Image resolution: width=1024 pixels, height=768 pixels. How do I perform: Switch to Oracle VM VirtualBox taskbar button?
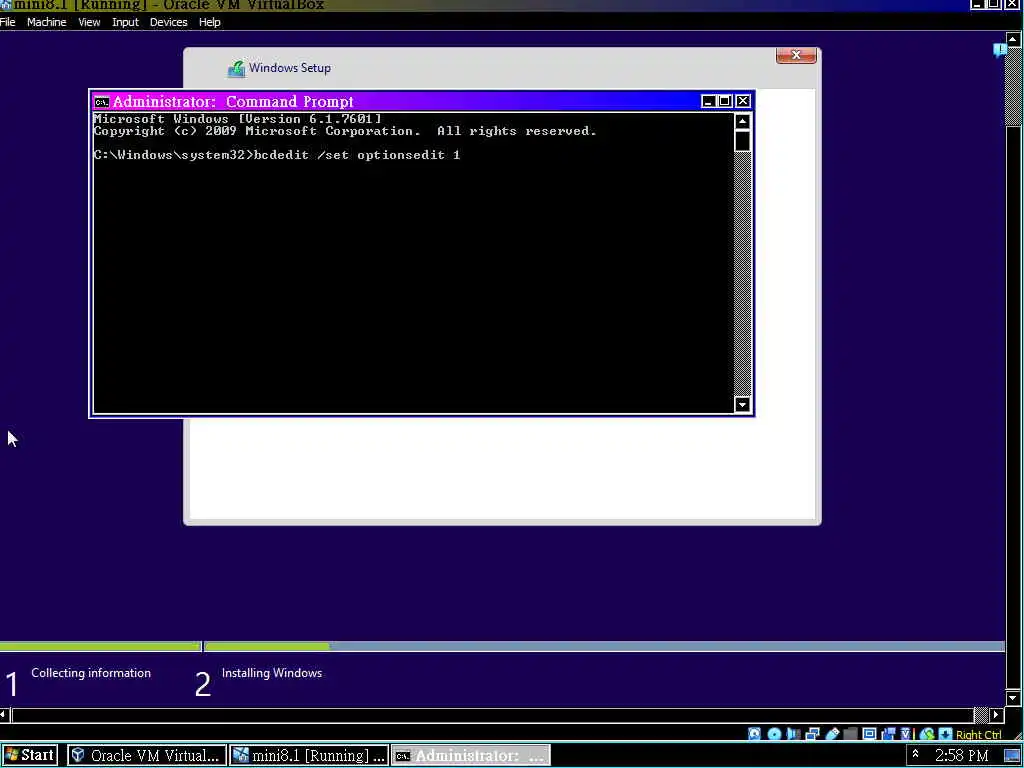pyautogui.click(x=147, y=756)
